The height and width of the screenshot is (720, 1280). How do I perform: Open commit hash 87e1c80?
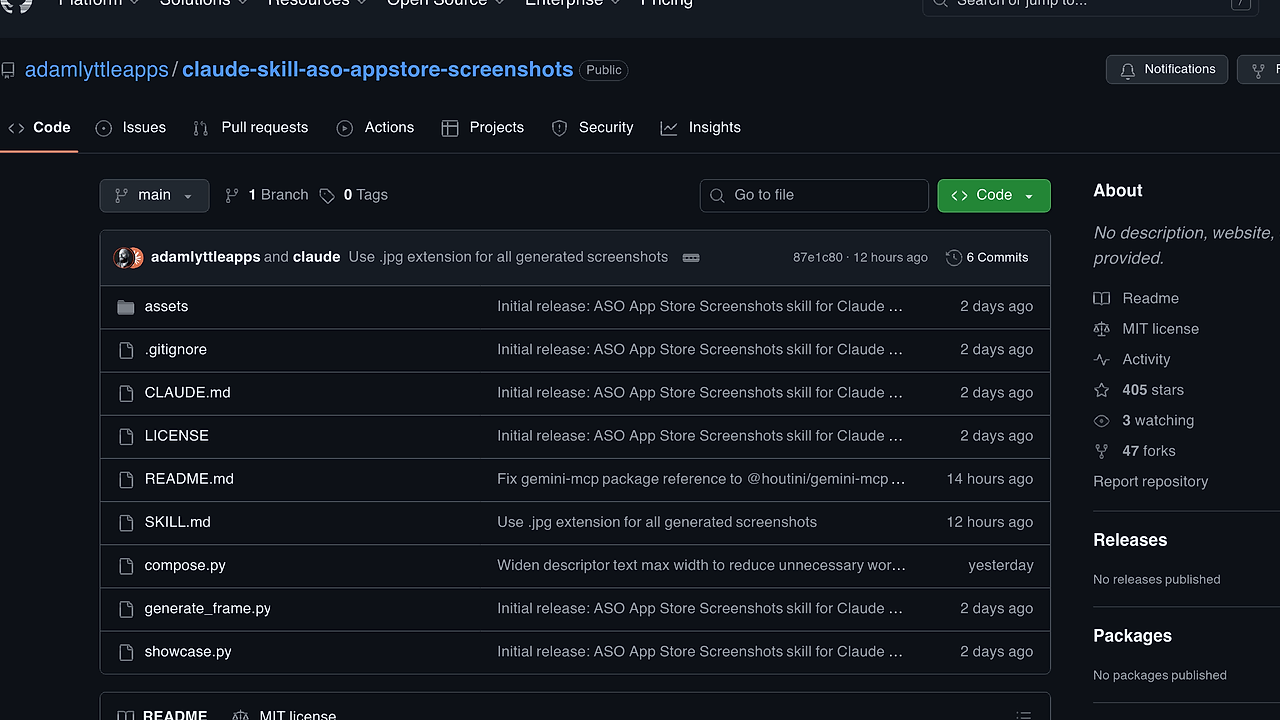point(818,257)
